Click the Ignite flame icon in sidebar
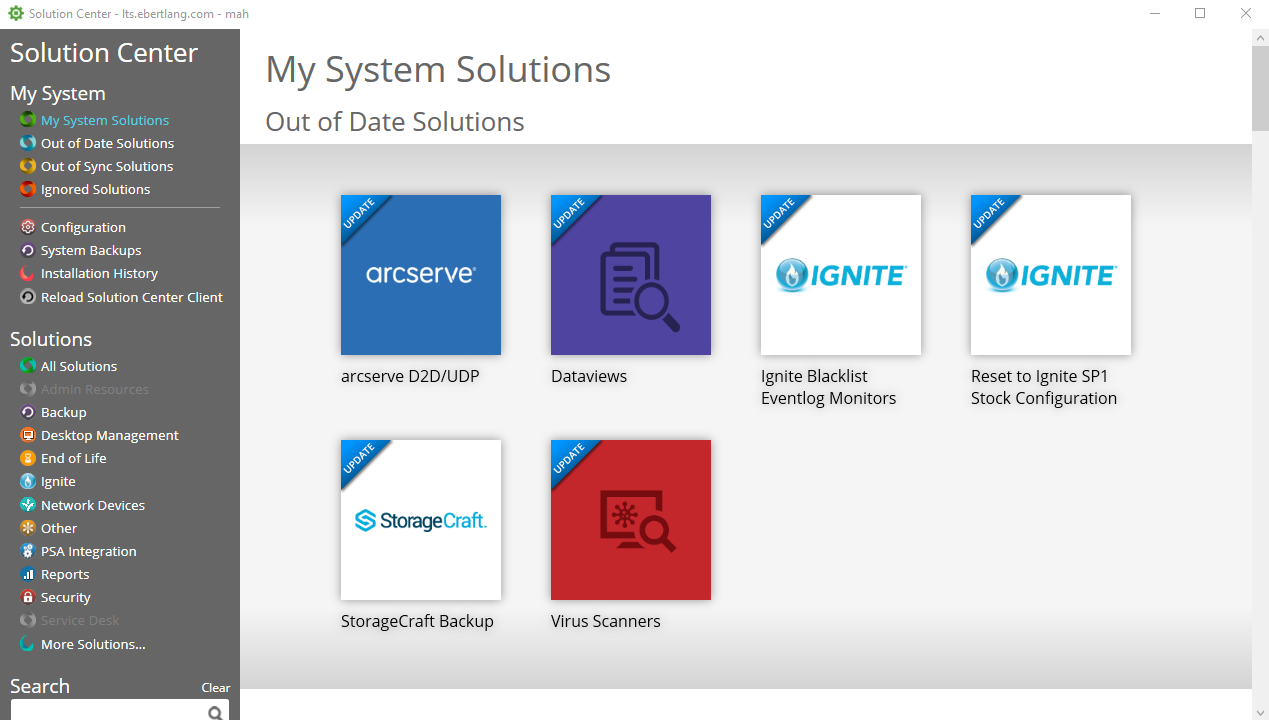Screen dimensions: 1269x720 click(x=28, y=481)
